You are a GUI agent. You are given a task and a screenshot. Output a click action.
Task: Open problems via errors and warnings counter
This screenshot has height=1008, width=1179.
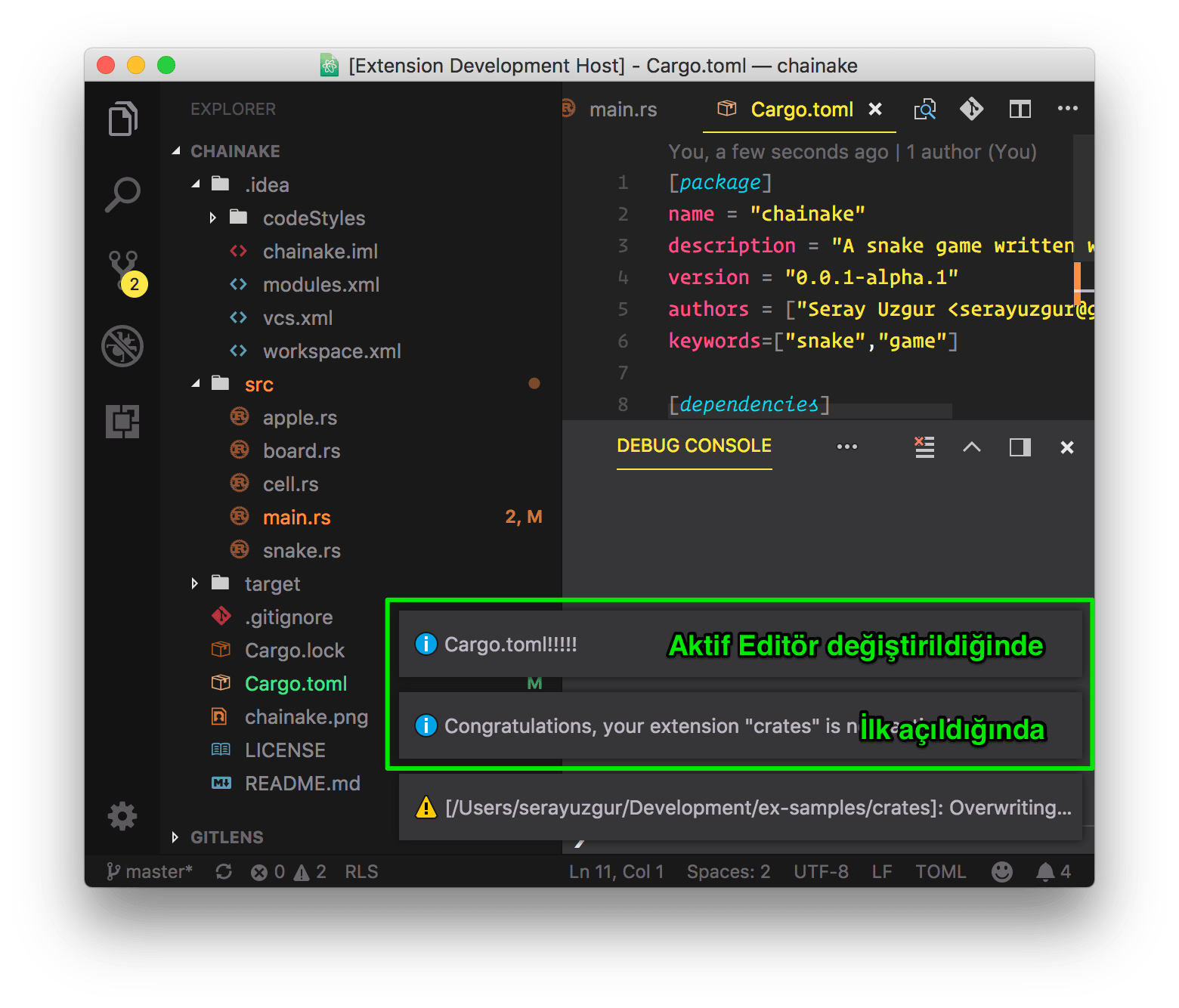[289, 872]
